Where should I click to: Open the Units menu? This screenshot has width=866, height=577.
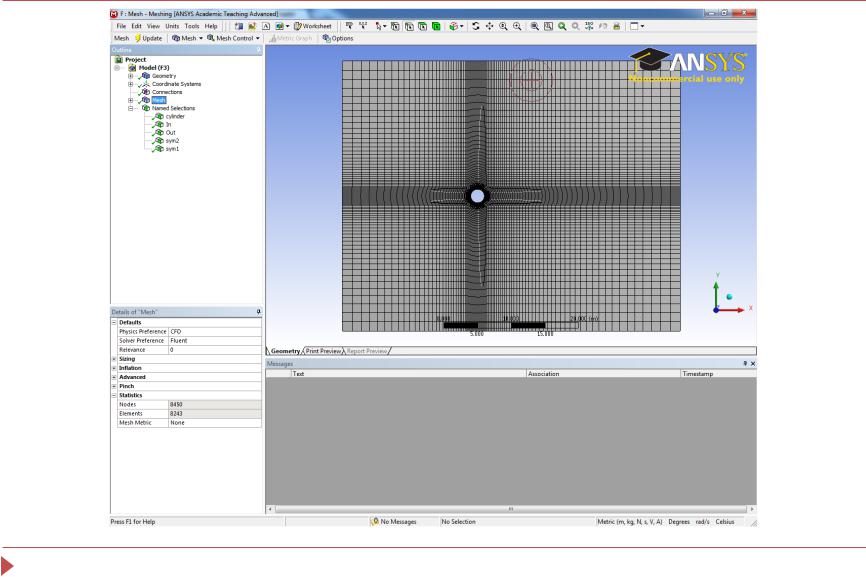click(172, 26)
